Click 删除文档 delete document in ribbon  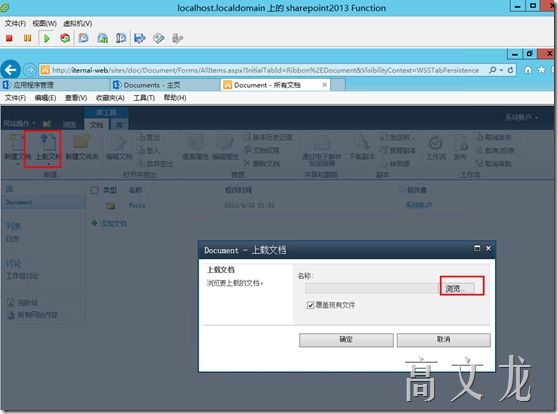tap(262, 163)
